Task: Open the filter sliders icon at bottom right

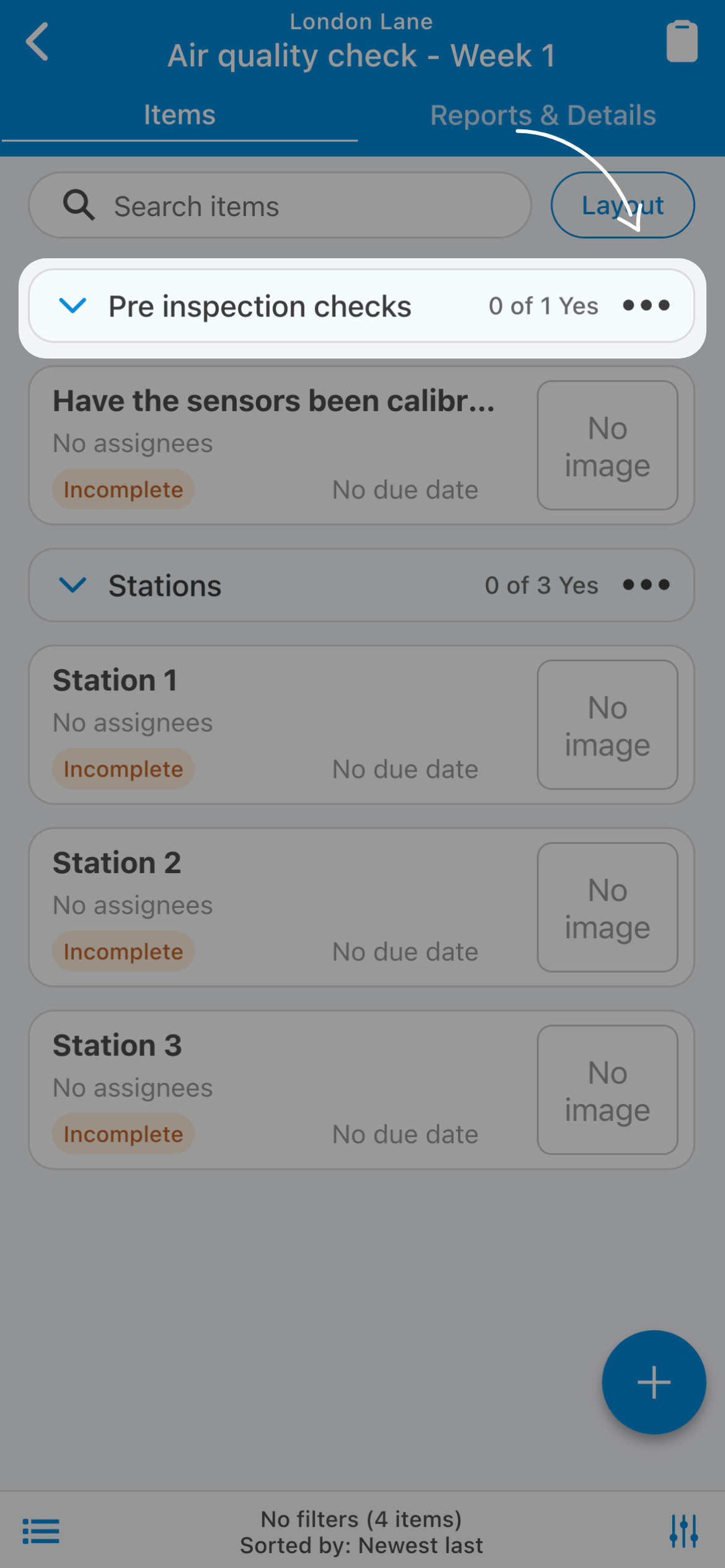Action: click(684, 1531)
